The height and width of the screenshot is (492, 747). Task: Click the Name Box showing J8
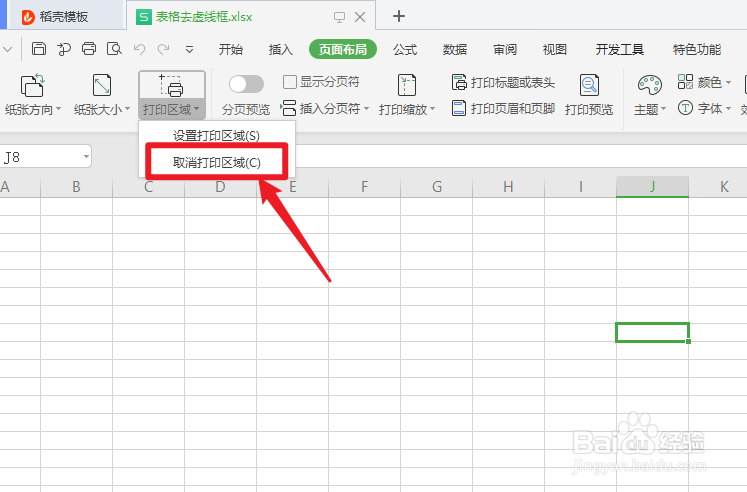(x=45, y=157)
